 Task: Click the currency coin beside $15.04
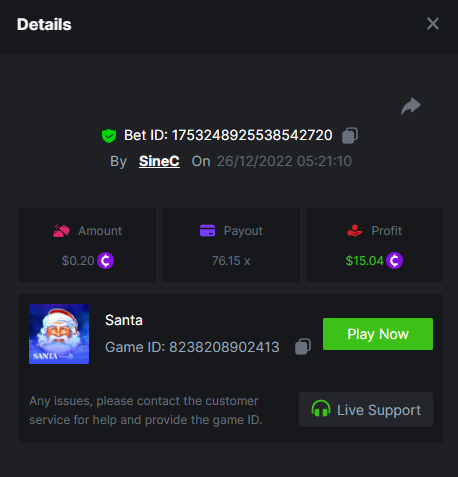click(394, 261)
